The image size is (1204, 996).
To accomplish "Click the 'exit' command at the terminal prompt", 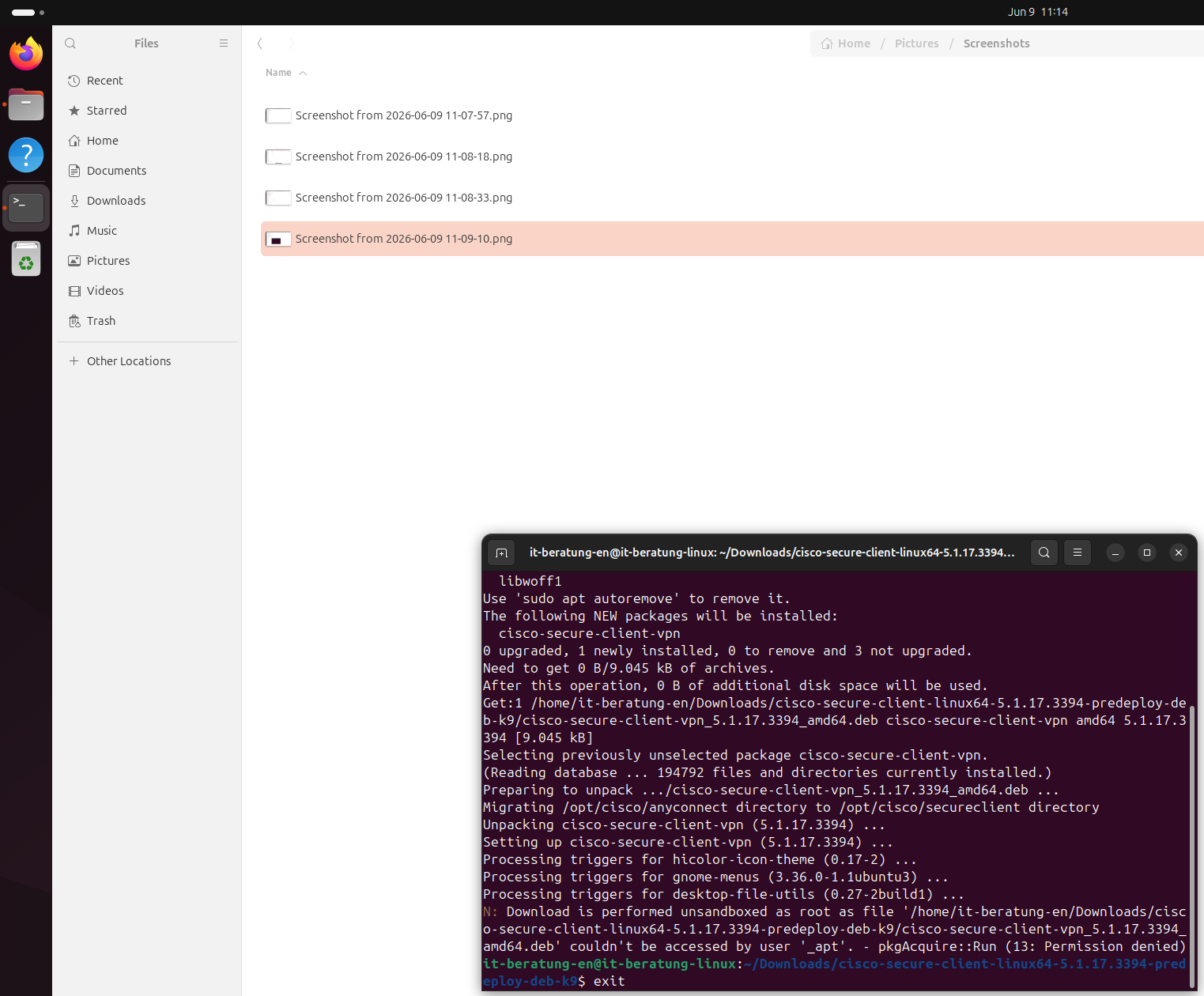I will (610, 981).
